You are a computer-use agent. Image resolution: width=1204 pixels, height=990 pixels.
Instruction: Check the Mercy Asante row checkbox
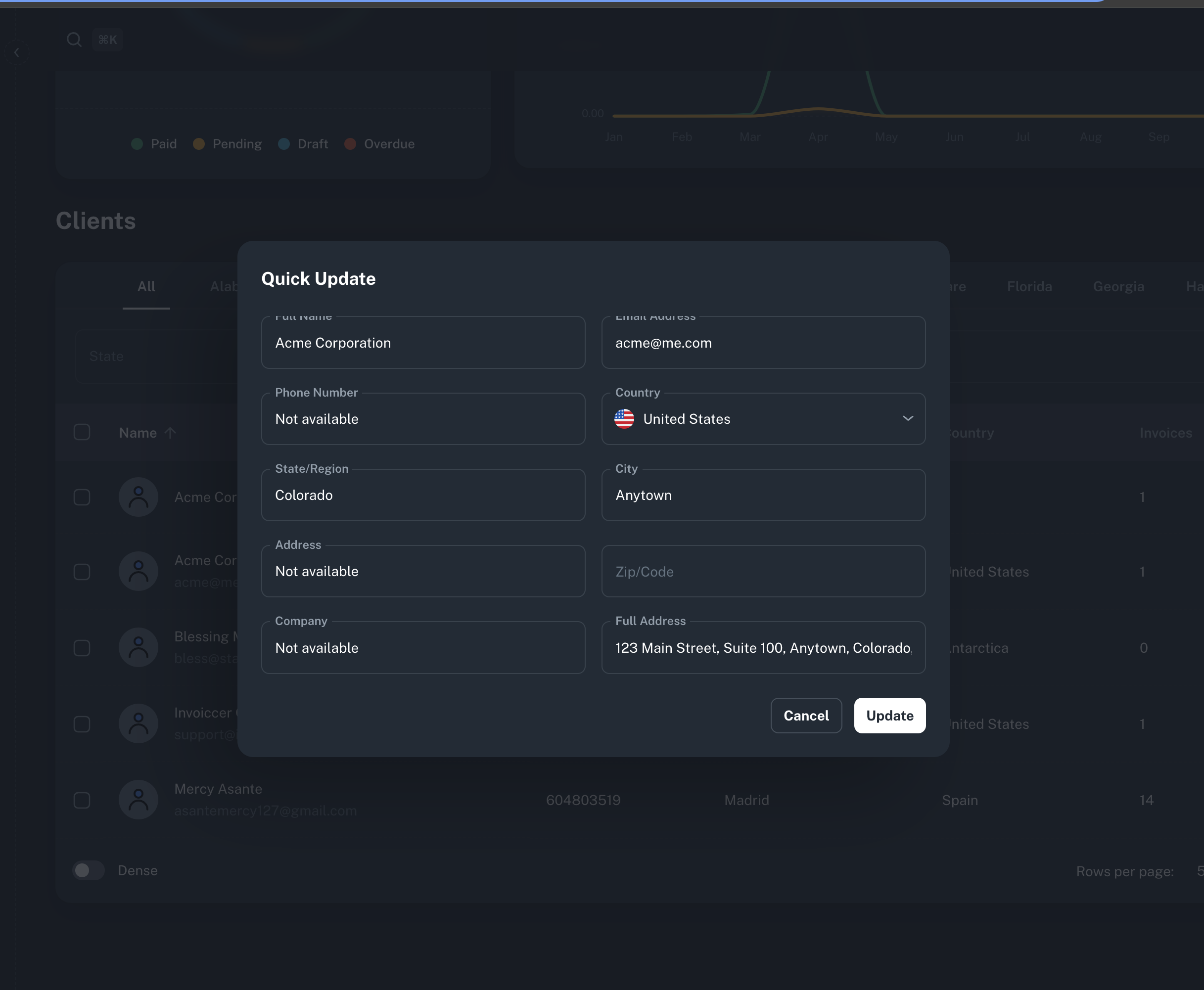coord(82,800)
